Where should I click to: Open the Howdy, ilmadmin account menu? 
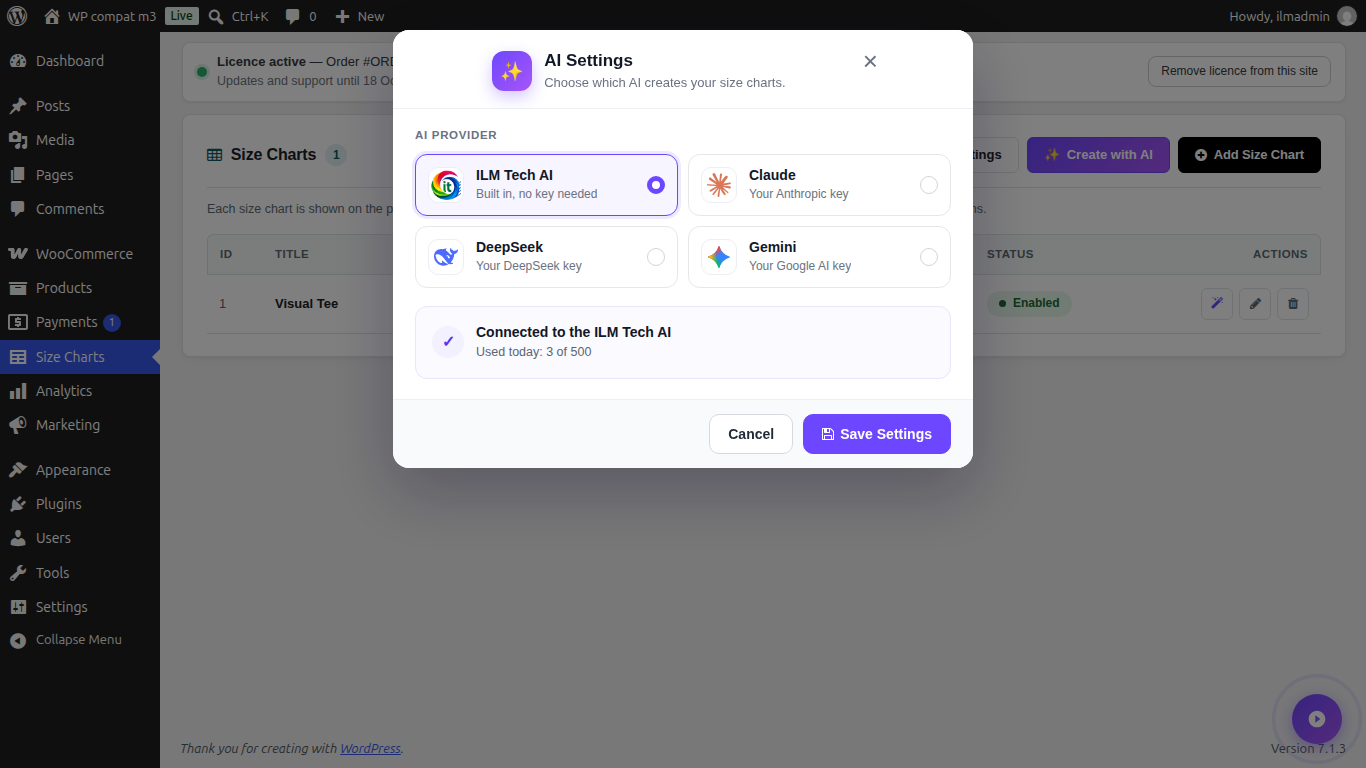tap(1293, 16)
